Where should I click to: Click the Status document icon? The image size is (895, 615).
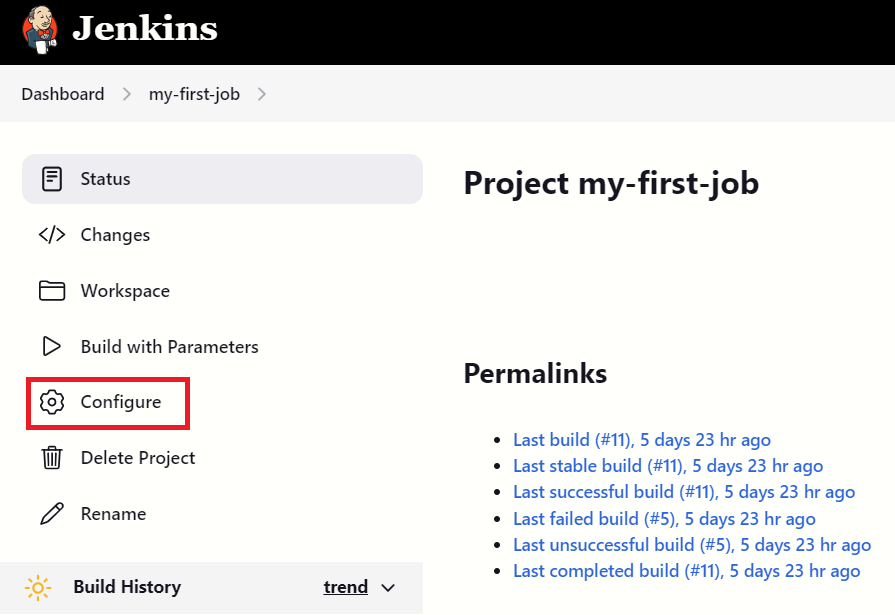pos(52,179)
